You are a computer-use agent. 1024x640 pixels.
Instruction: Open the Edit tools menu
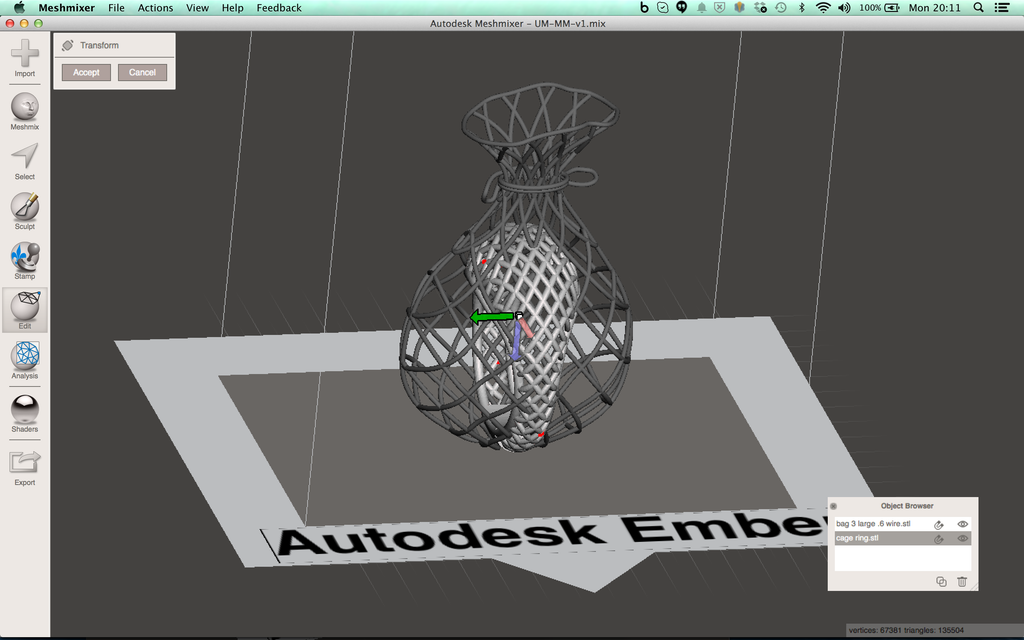point(25,310)
